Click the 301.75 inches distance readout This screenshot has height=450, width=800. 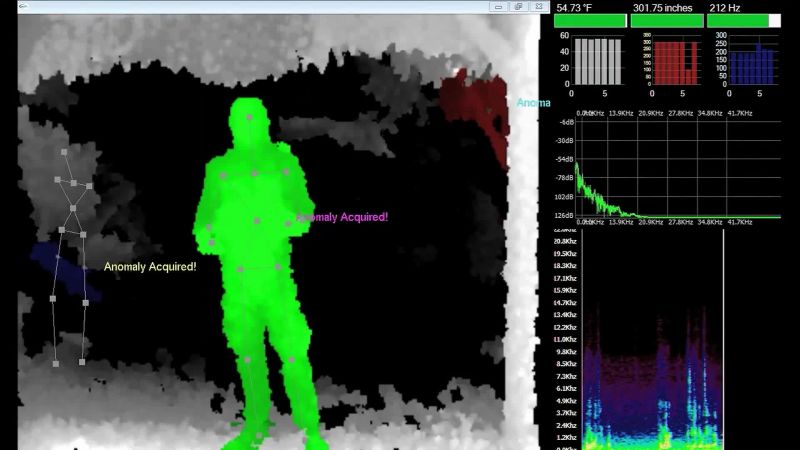pos(662,8)
